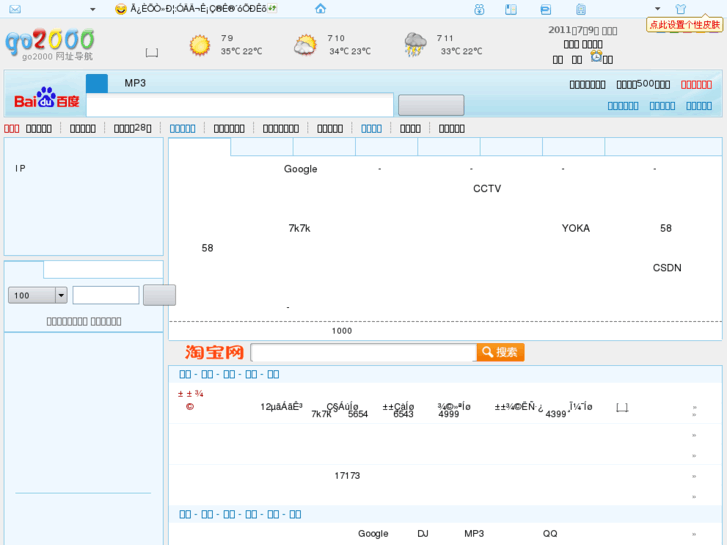This screenshot has height=545, width=727.
Task: Focus the Taobao search input field
Action: point(364,353)
